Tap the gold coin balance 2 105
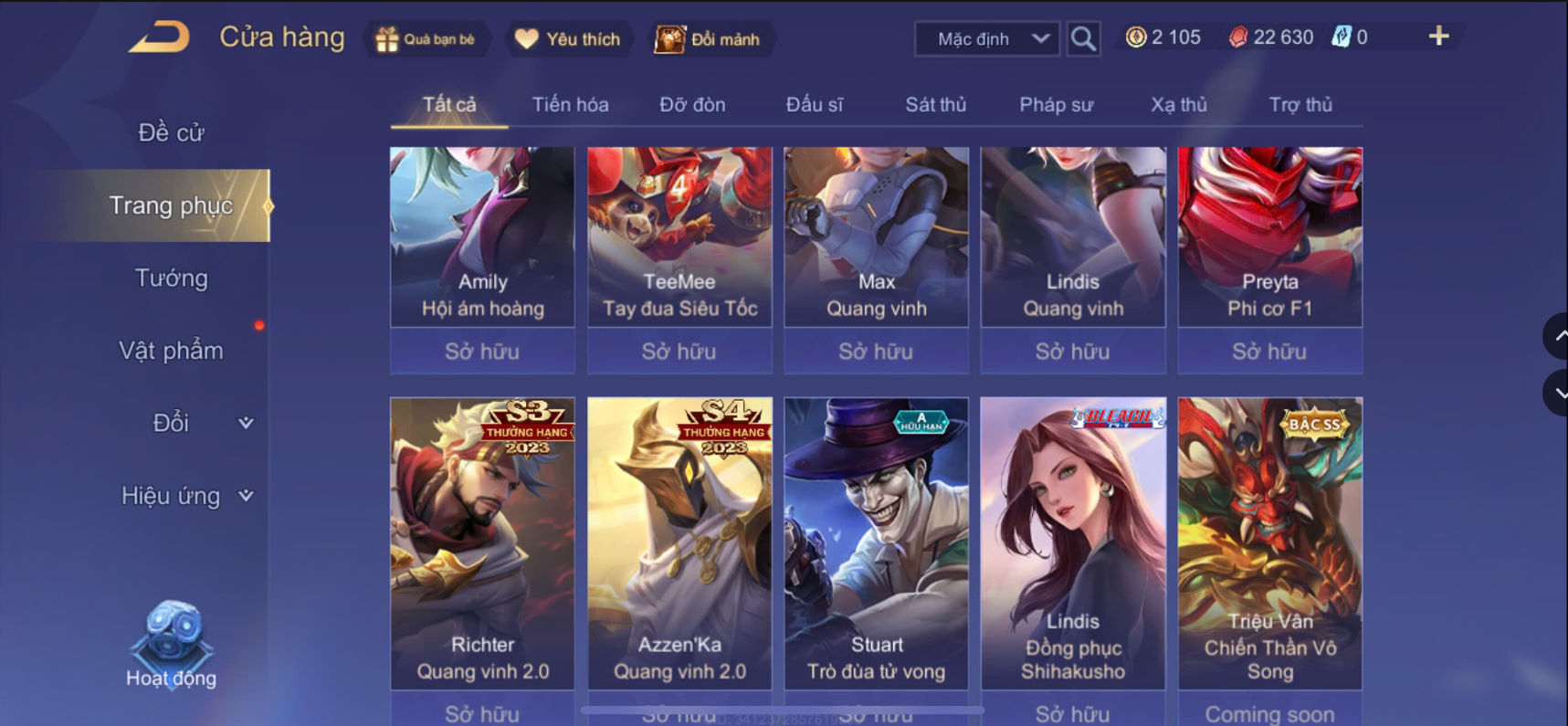 1163,37
